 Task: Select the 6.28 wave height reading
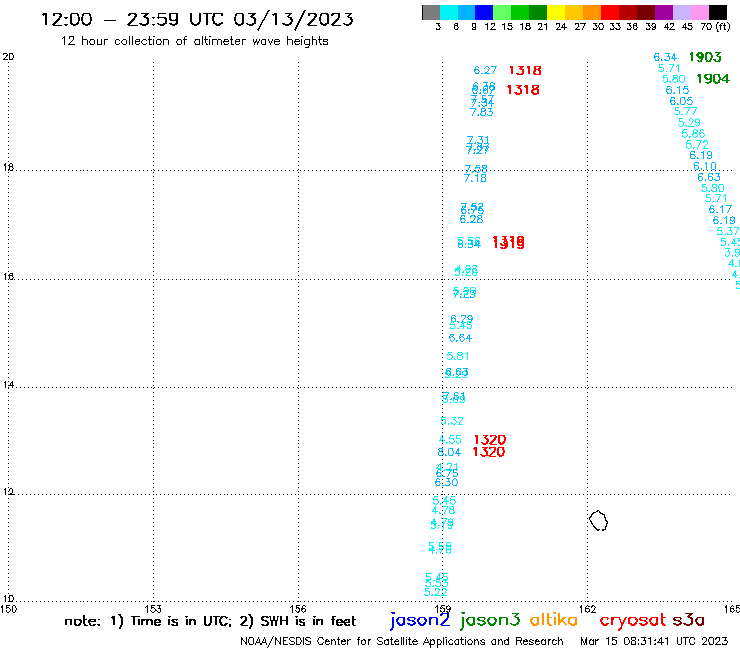(471, 219)
